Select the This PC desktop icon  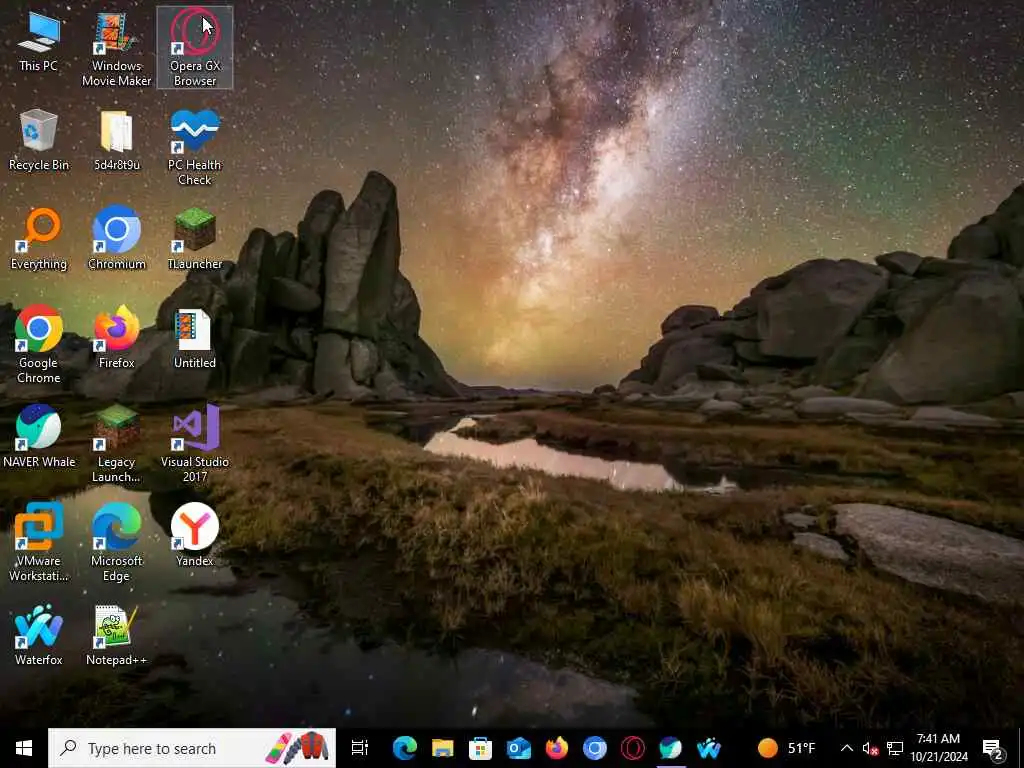click(x=39, y=42)
